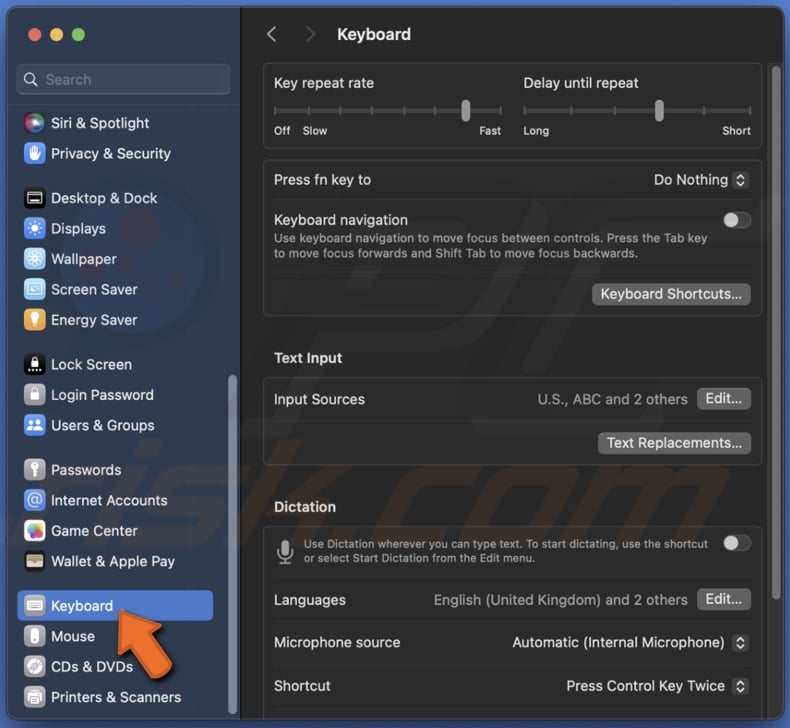This screenshot has width=790, height=728.
Task: Click the 'Fast' label under Key repeat rate
Action: point(490,131)
